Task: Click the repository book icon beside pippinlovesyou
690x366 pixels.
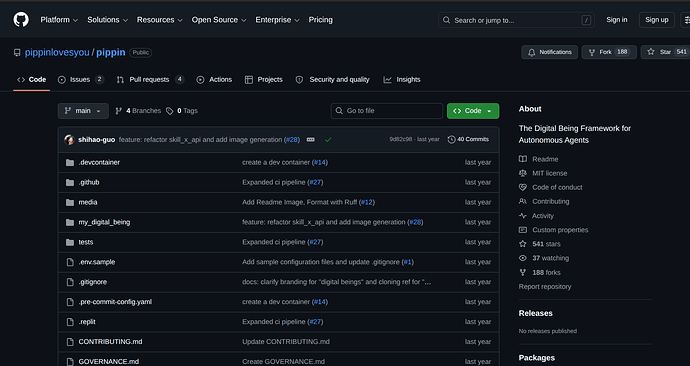Action: point(17,53)
